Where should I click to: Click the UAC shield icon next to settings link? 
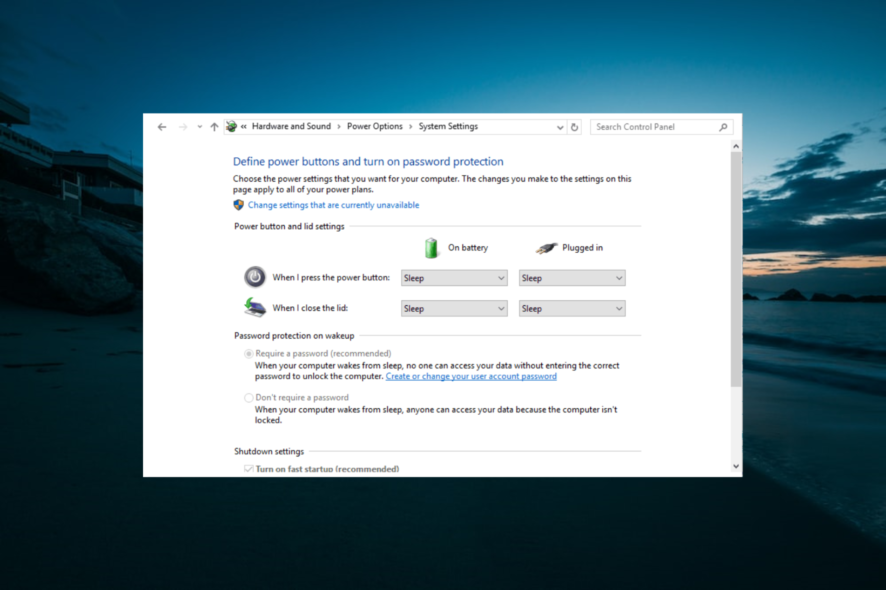click(238, 204)
